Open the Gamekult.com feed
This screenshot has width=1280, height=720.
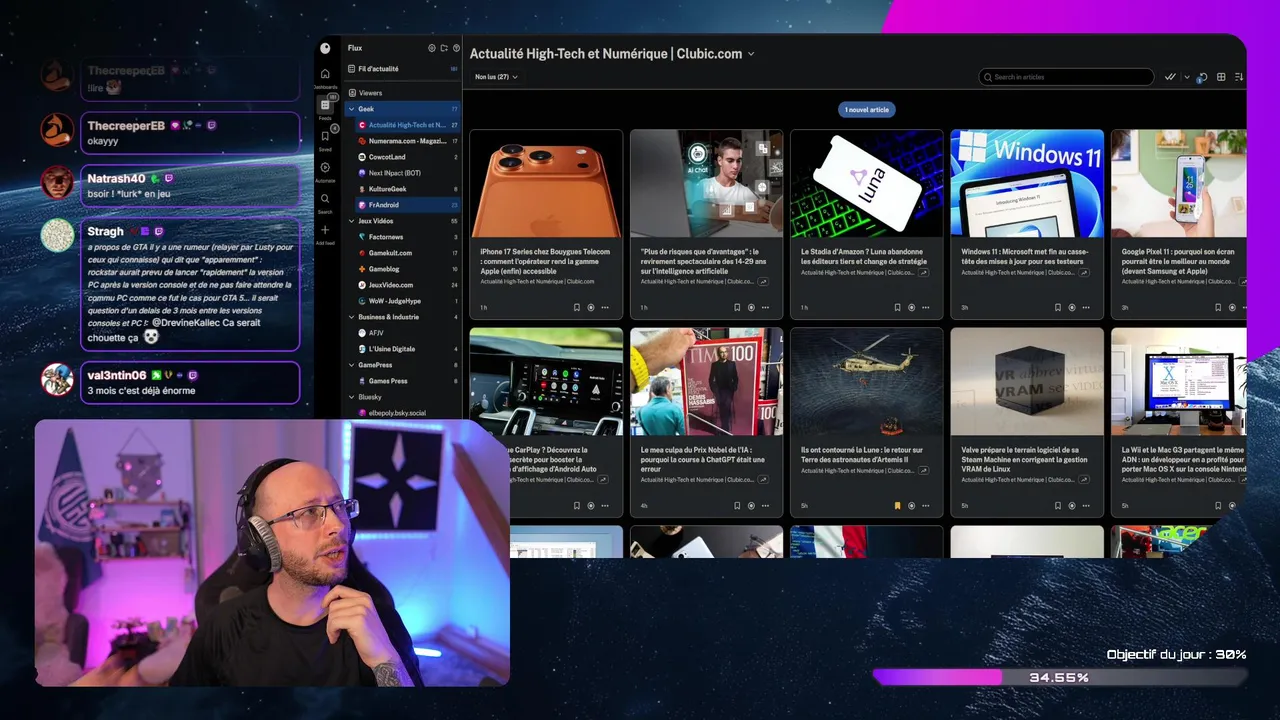coord(408,253)
